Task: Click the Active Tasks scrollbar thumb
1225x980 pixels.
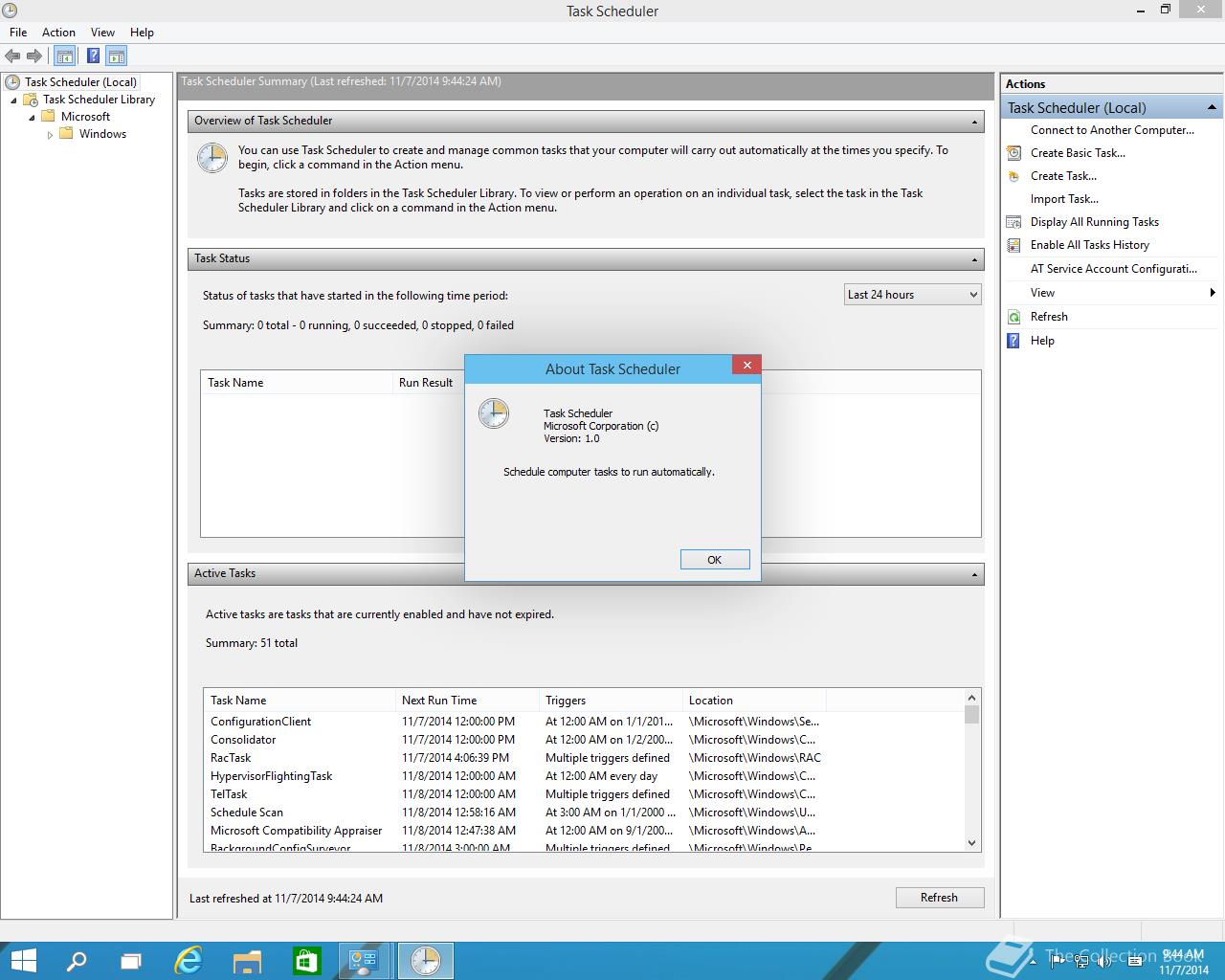Action: click(972, 715)
